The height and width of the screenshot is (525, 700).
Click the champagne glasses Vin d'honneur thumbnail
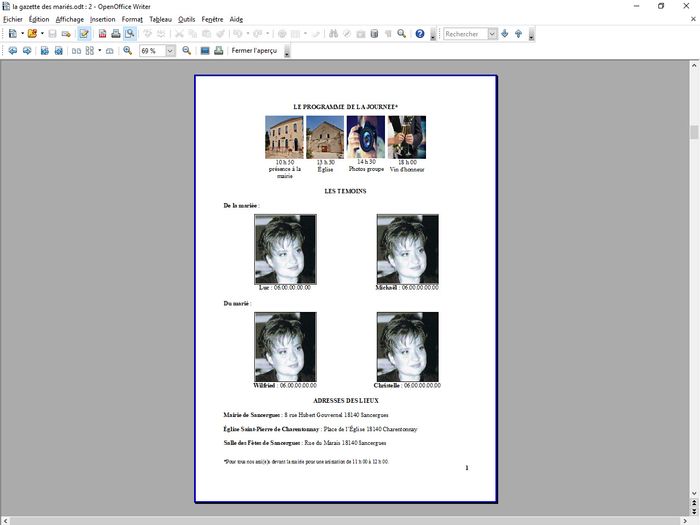(x=407, y=137)
